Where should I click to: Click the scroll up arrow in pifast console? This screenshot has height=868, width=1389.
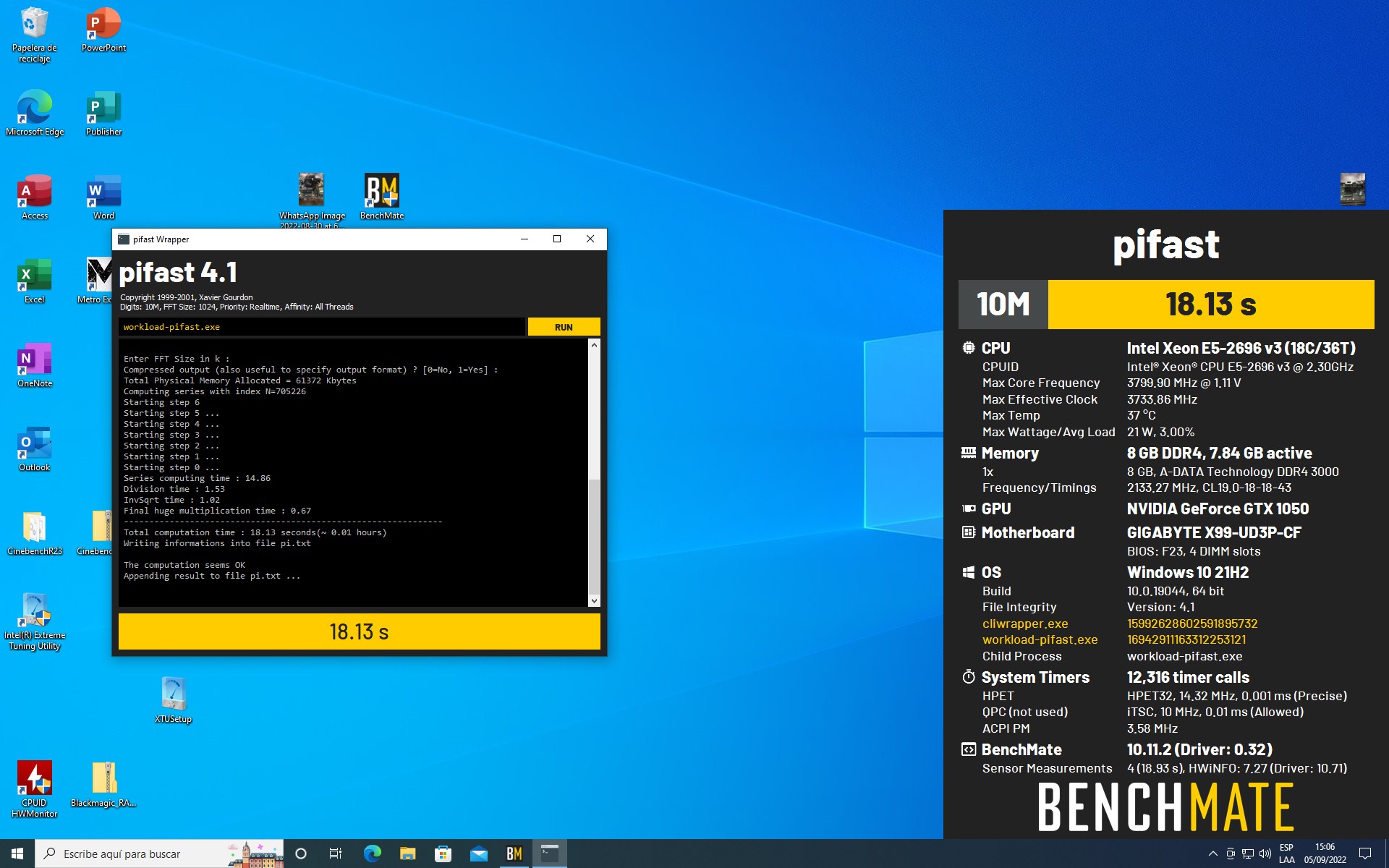point(594,345)
